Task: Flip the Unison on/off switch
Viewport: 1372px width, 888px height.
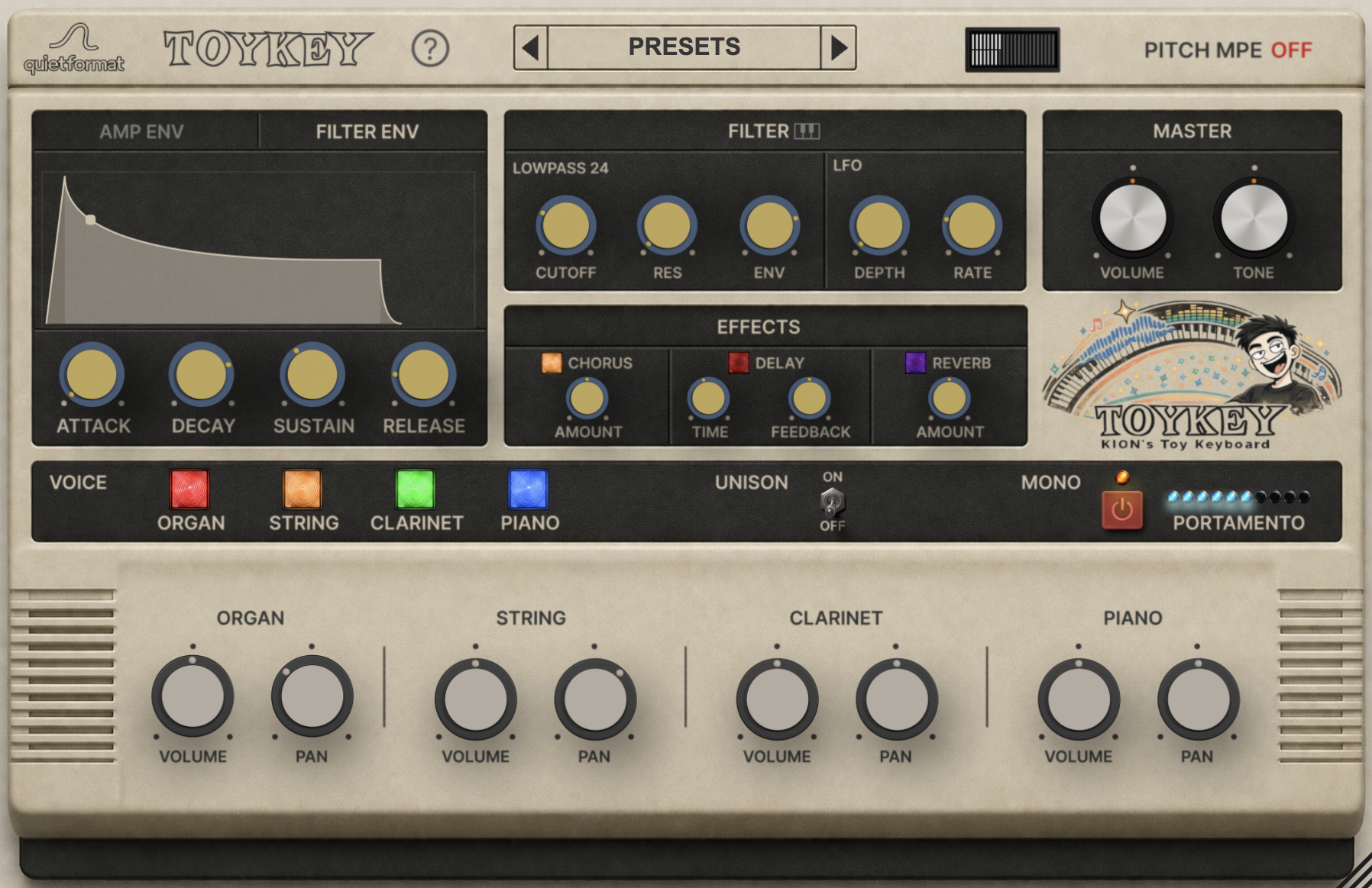Action: click(x=832, y=502)
